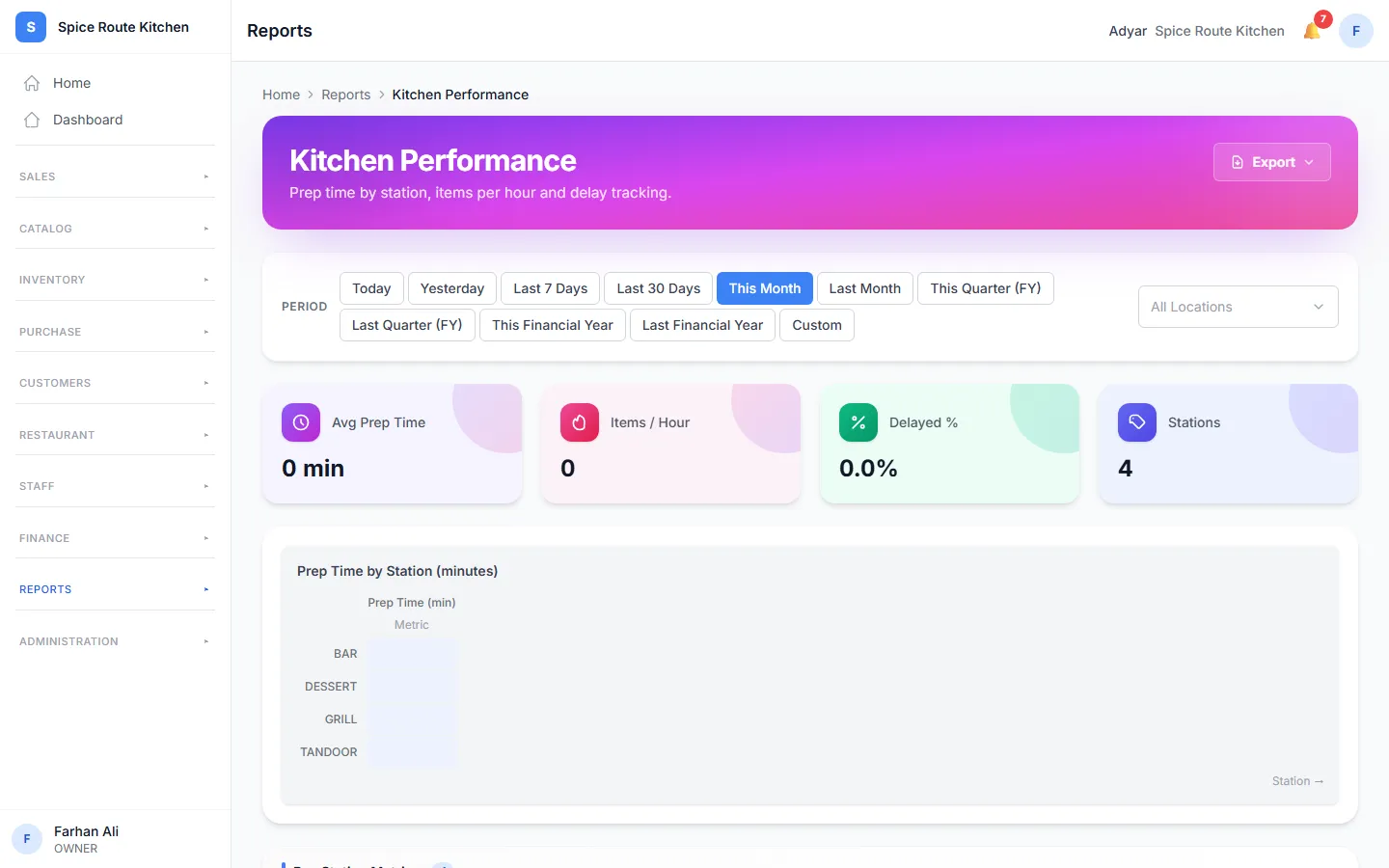Expand the Restaurant sidebar section
The height and width of the screenshot is (868, 1389).
tap(115, 435)
